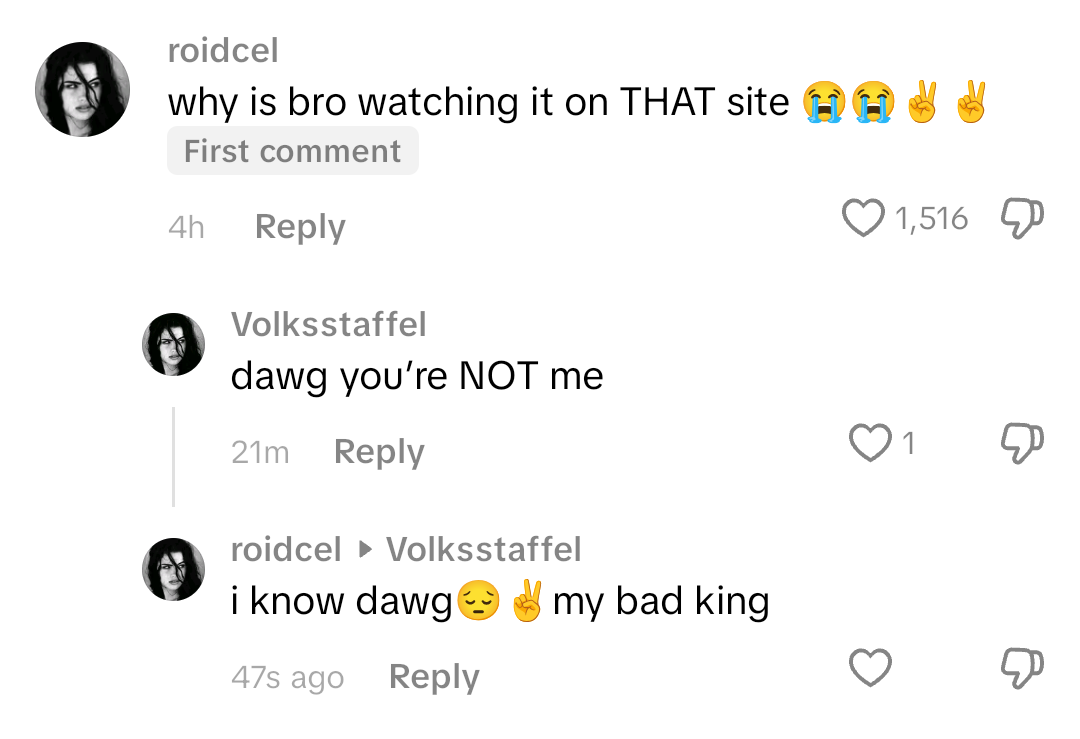
Task: Open the mentioned Volksstaffel username in reply
Action: 483,549
